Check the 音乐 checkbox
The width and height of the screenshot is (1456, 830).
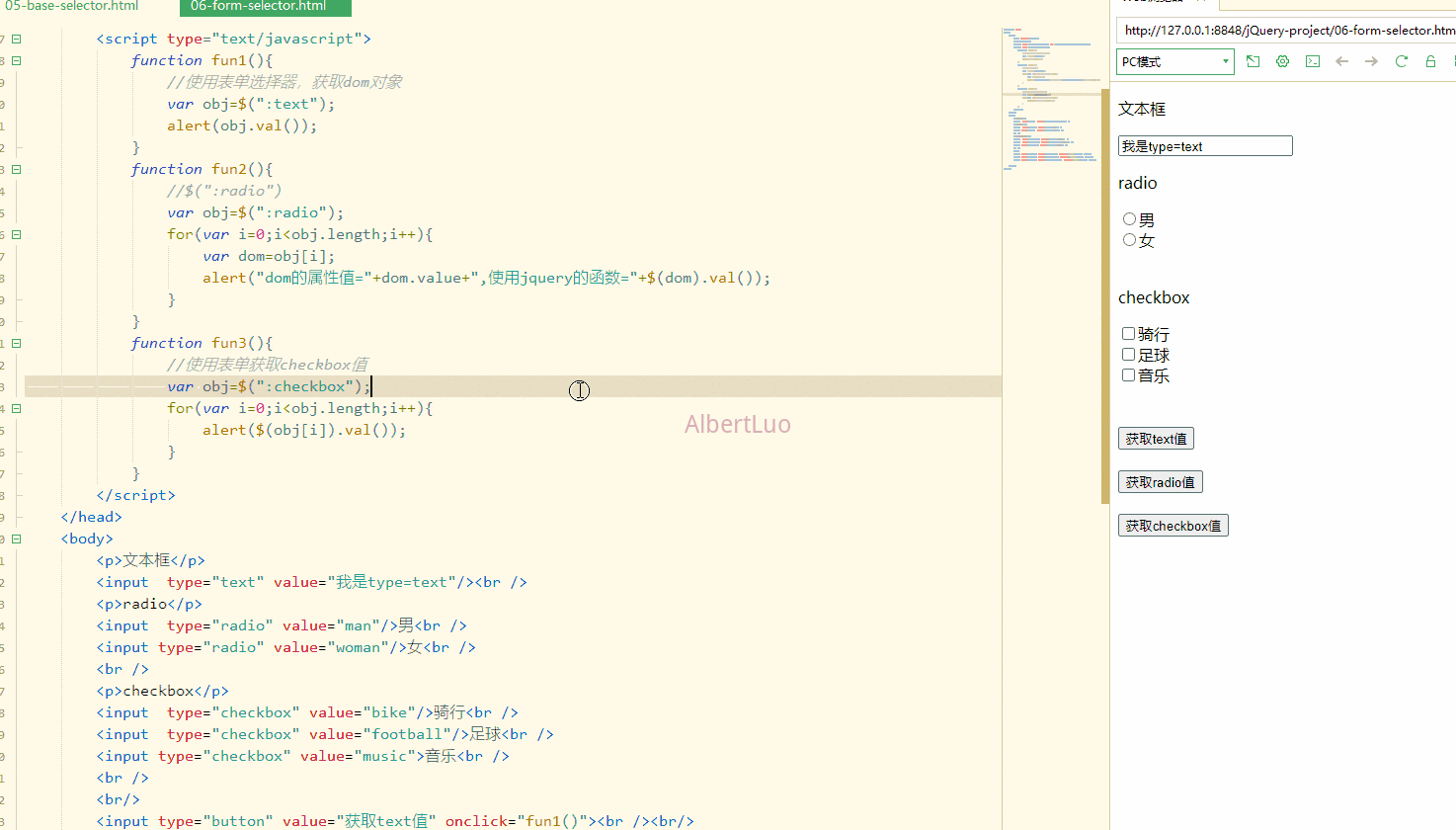point(1128,375)
